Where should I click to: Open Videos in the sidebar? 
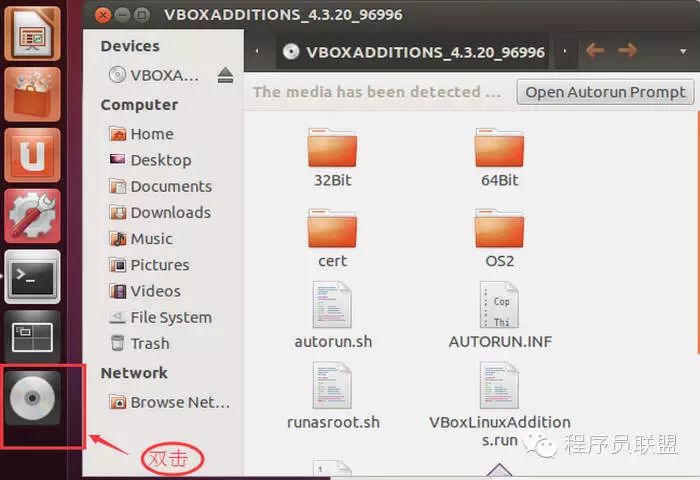[x=145, y=291]
